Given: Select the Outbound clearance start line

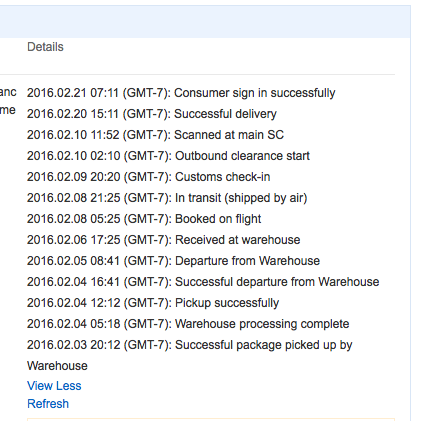Looking at the screenshot, I should pos(168,156).
